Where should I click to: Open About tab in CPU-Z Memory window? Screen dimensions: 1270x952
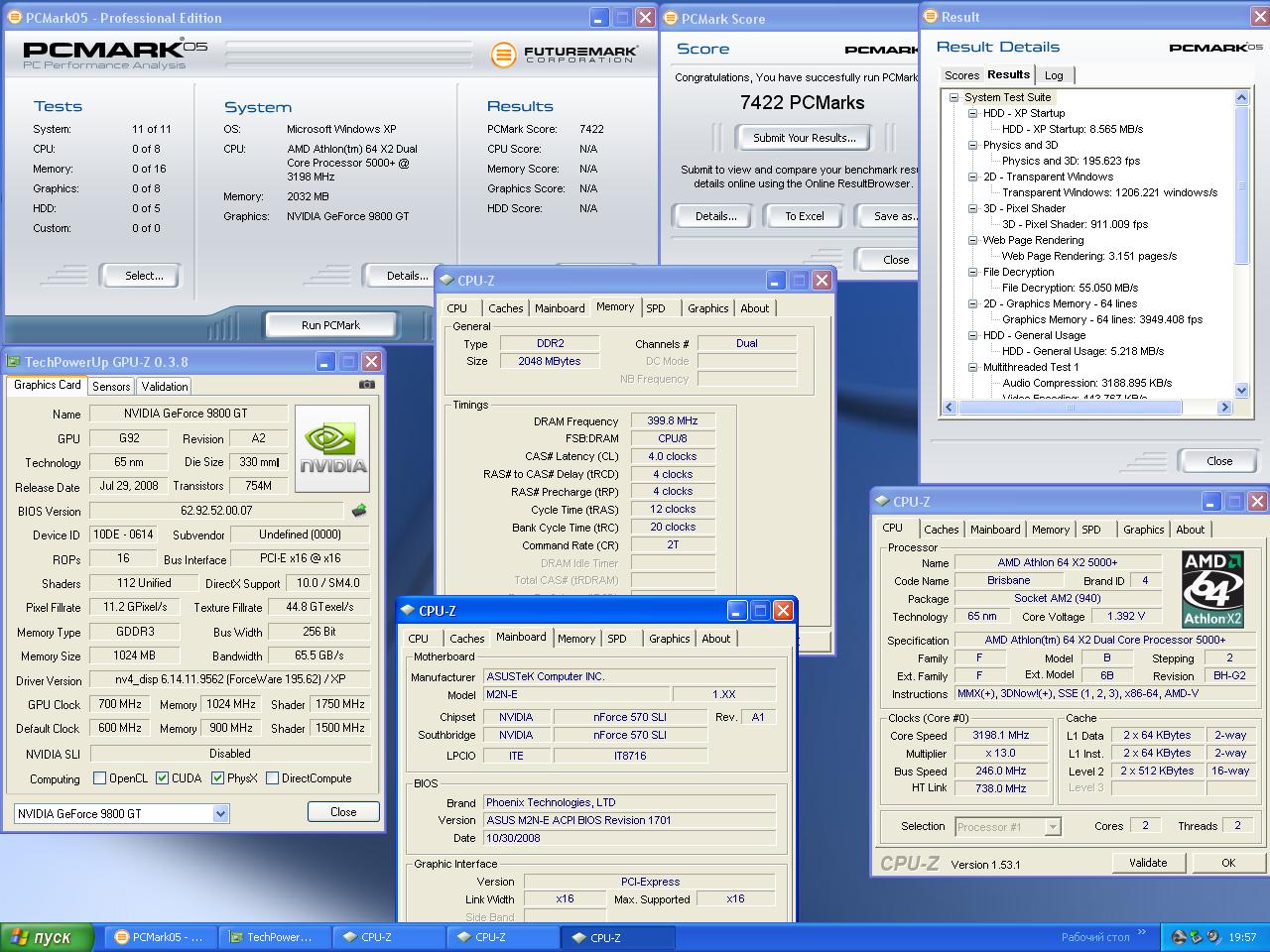click(x=755, y=308)
